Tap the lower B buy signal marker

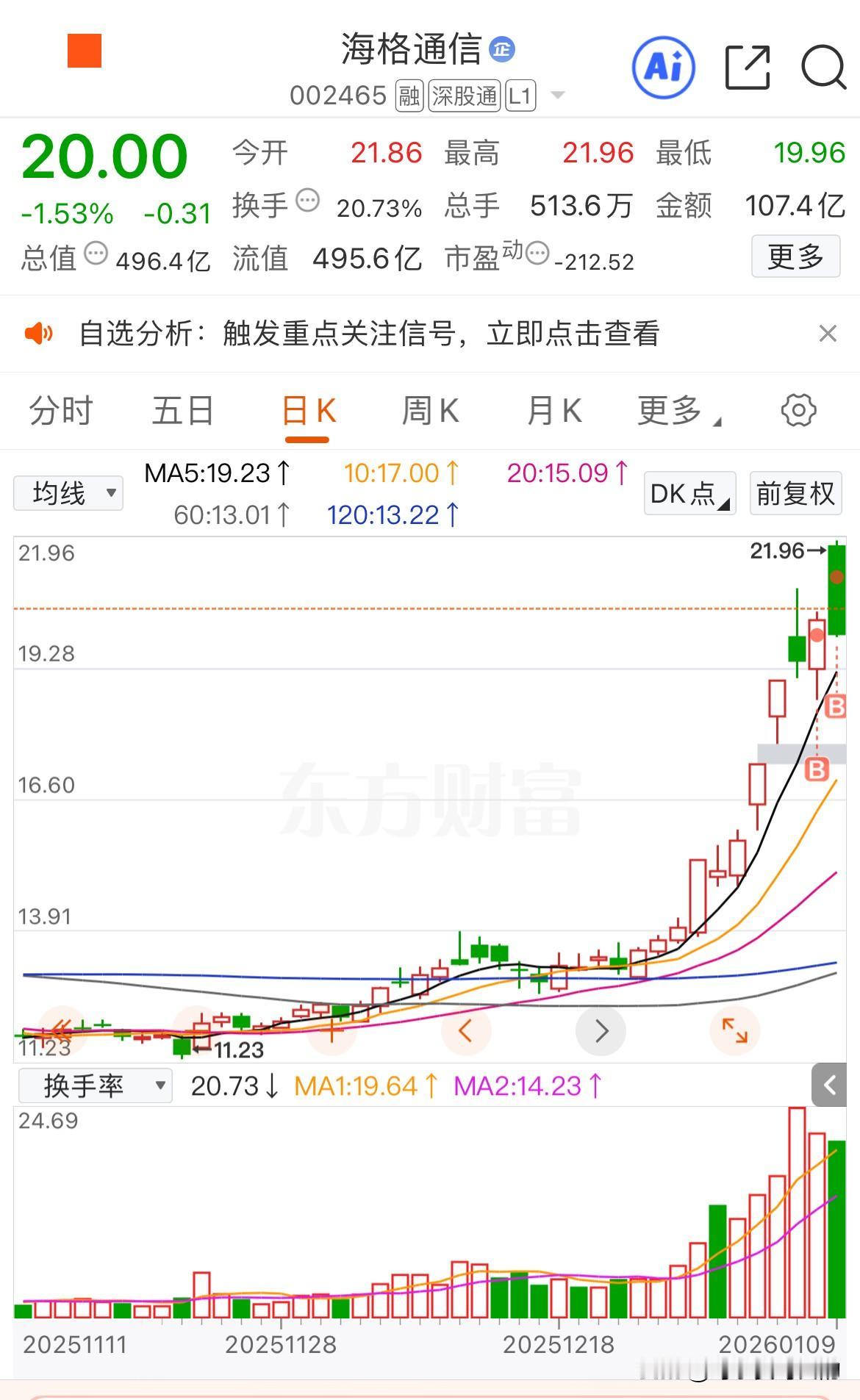[x=817, y=770]
